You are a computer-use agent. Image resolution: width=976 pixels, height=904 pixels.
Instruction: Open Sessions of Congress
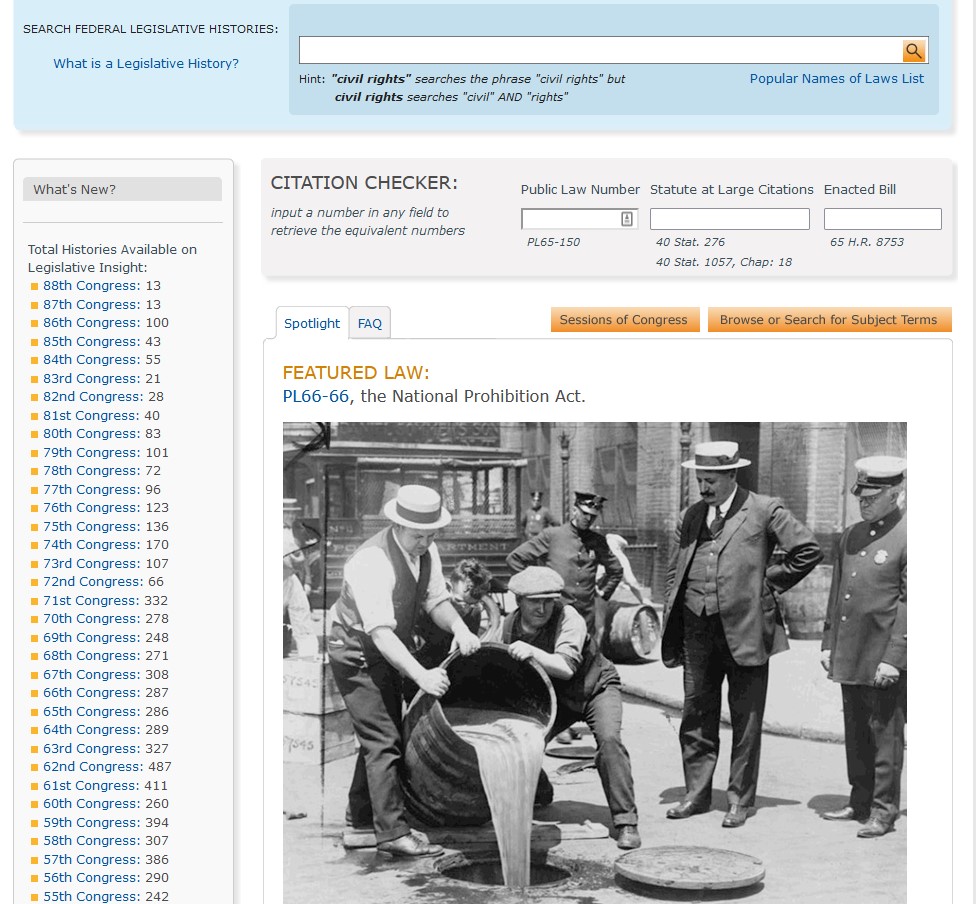pyautogui.click(x=624, y=319)
